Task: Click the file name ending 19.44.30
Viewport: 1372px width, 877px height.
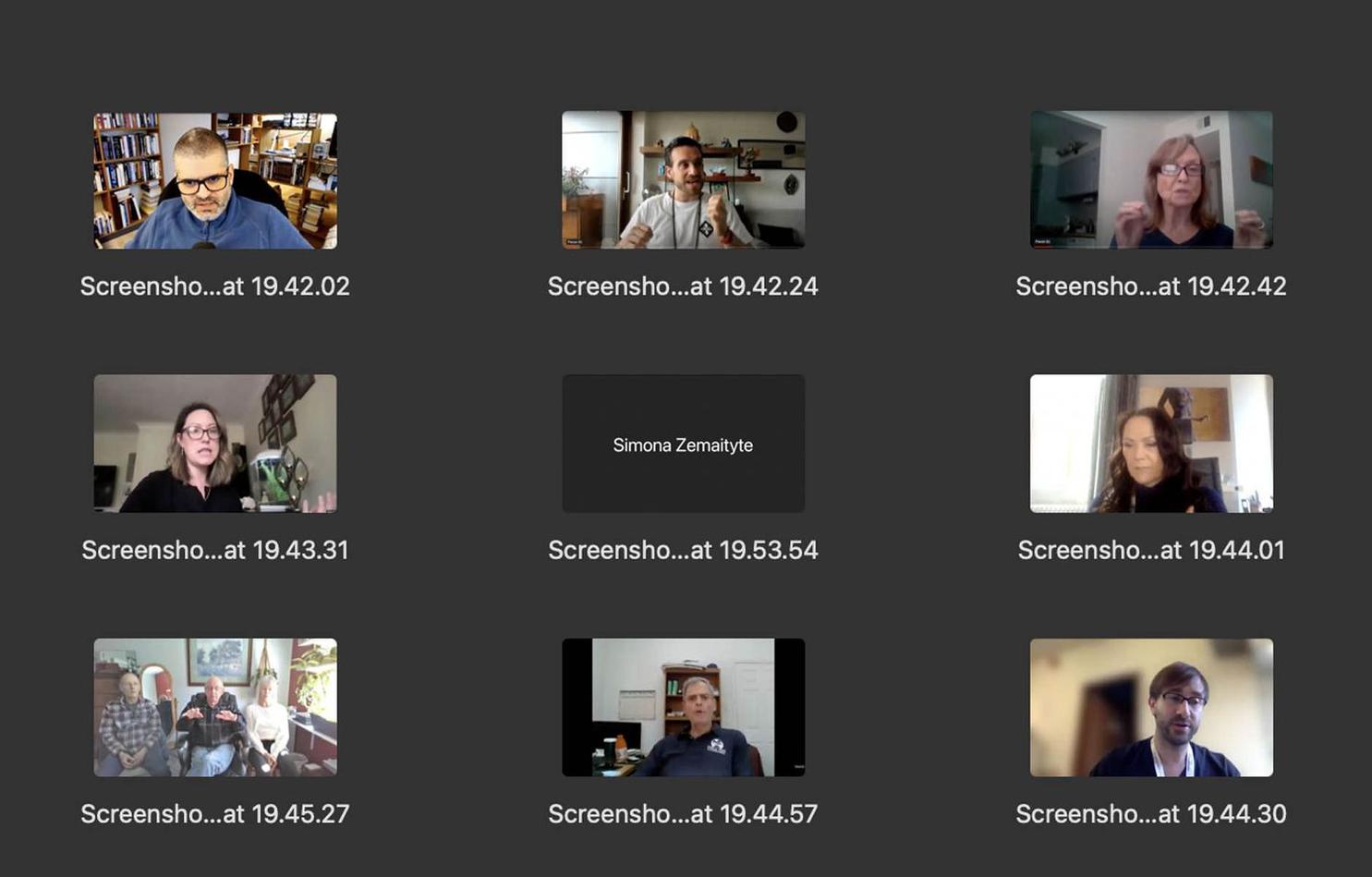Action: (x=1151, y=814)
